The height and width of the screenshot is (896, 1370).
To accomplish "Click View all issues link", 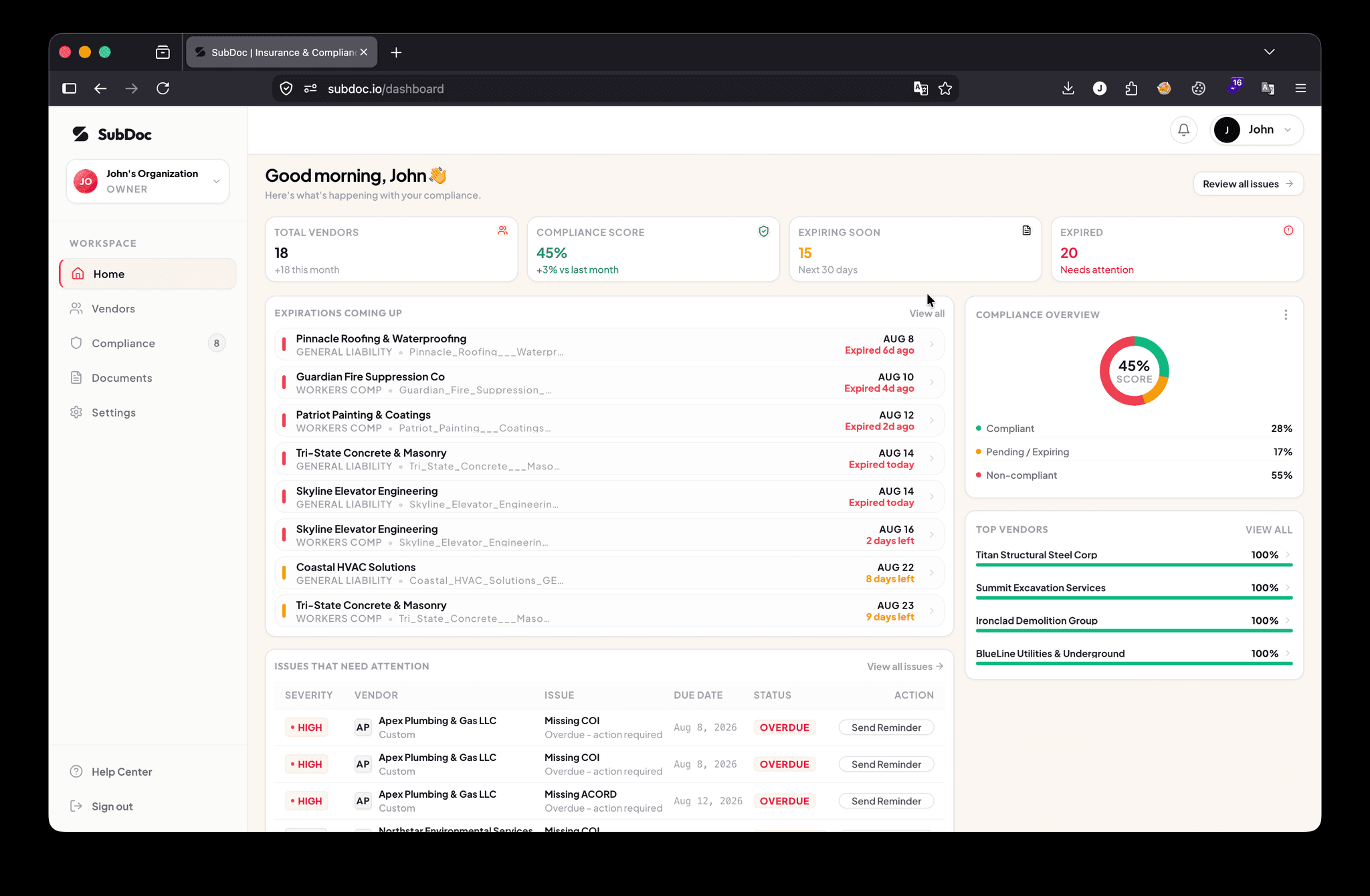I will 905,667.
